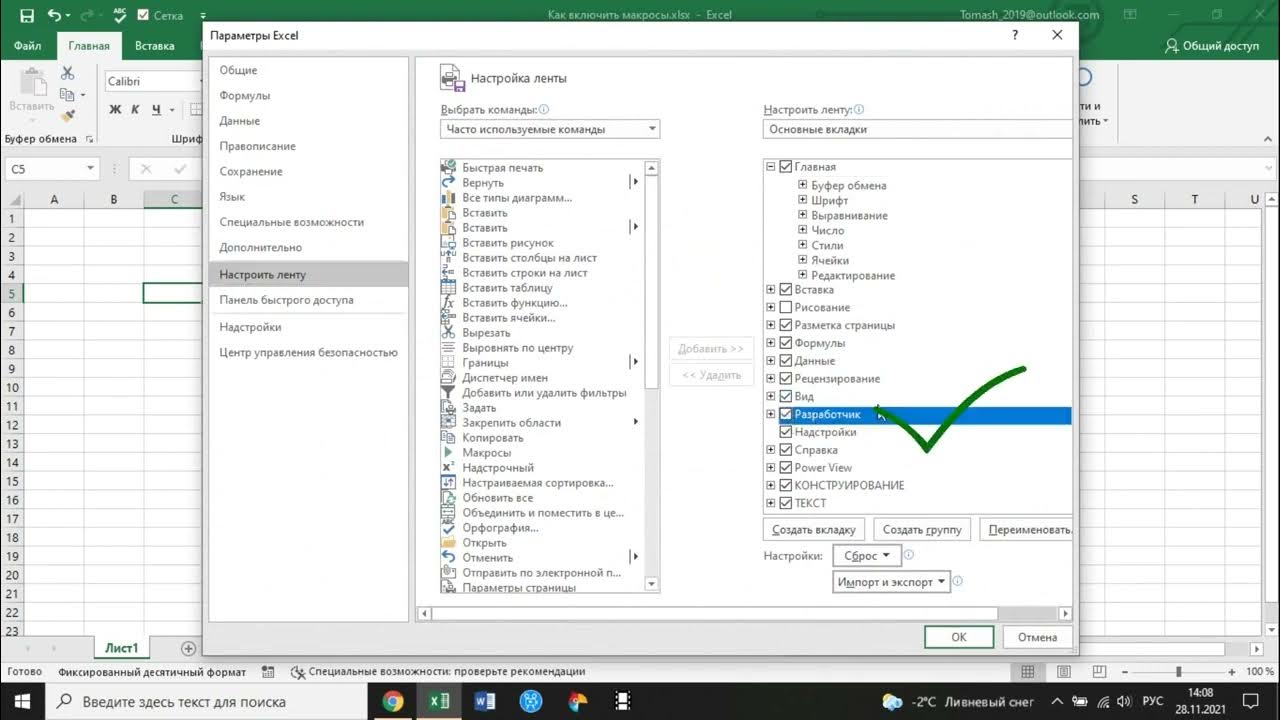Toggle italic К formatting
Viewport: 1280px width, 720px height.
136,110
